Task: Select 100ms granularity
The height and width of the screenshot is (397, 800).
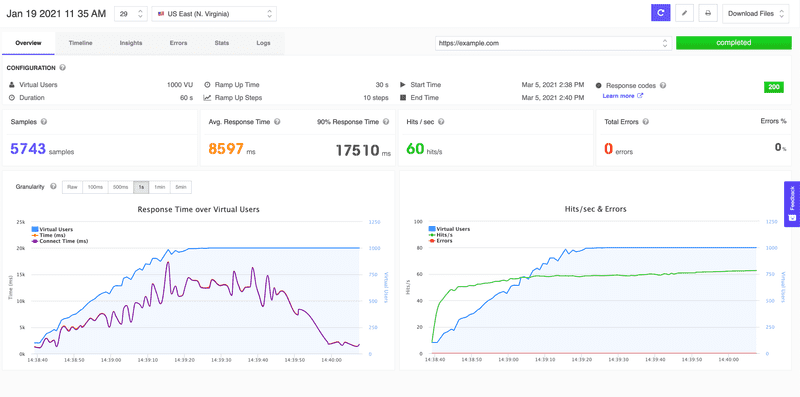Action: [x=95, y=187]
